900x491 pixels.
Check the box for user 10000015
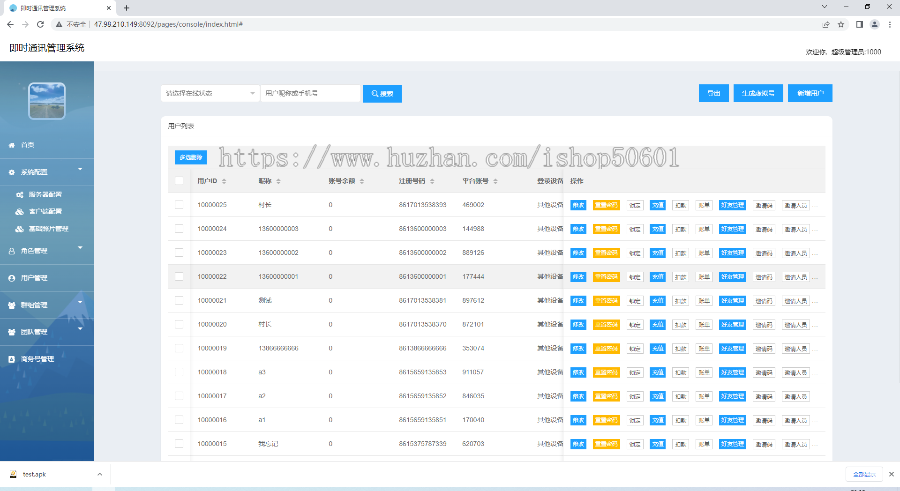click(x=179, y=444)
